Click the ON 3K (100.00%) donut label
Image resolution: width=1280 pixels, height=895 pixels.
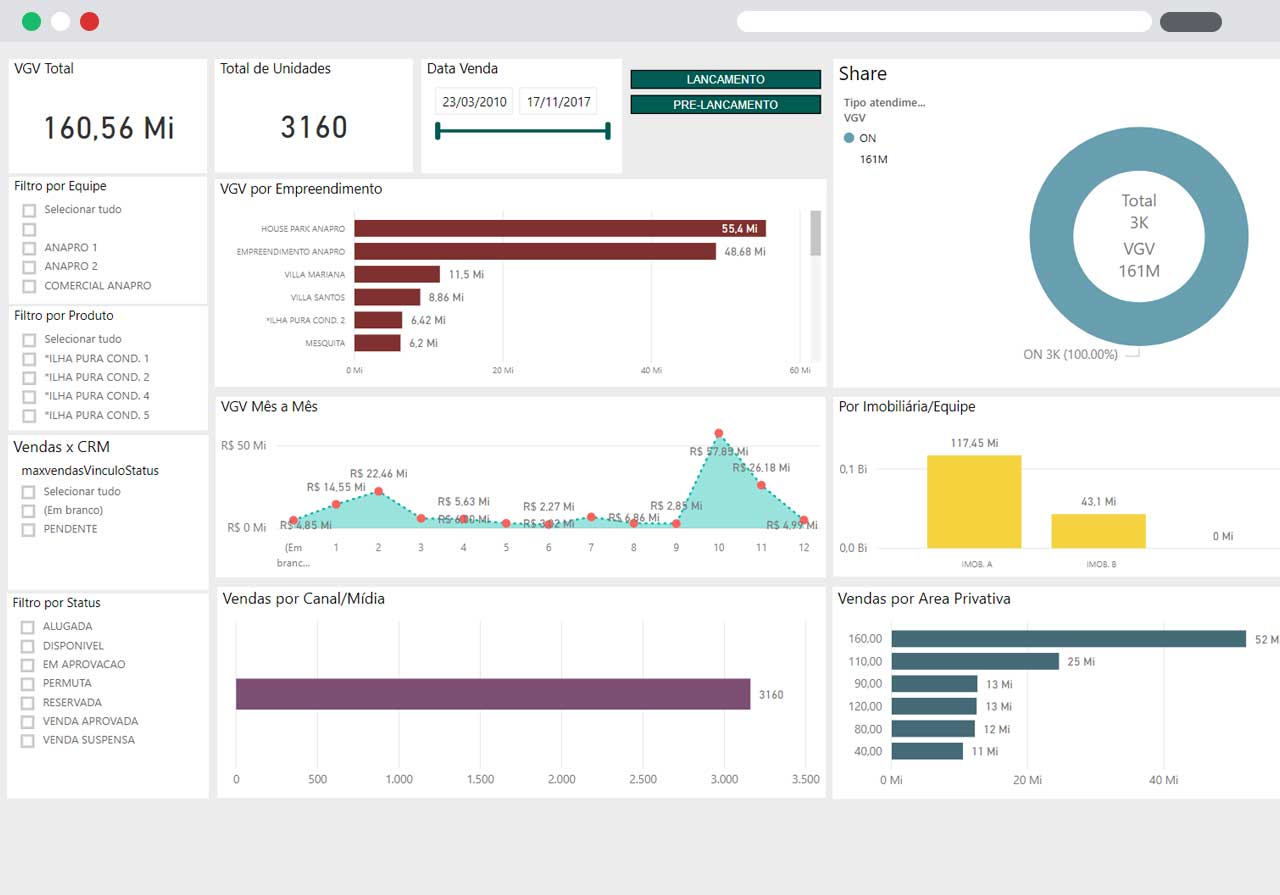pos(1071,354)
